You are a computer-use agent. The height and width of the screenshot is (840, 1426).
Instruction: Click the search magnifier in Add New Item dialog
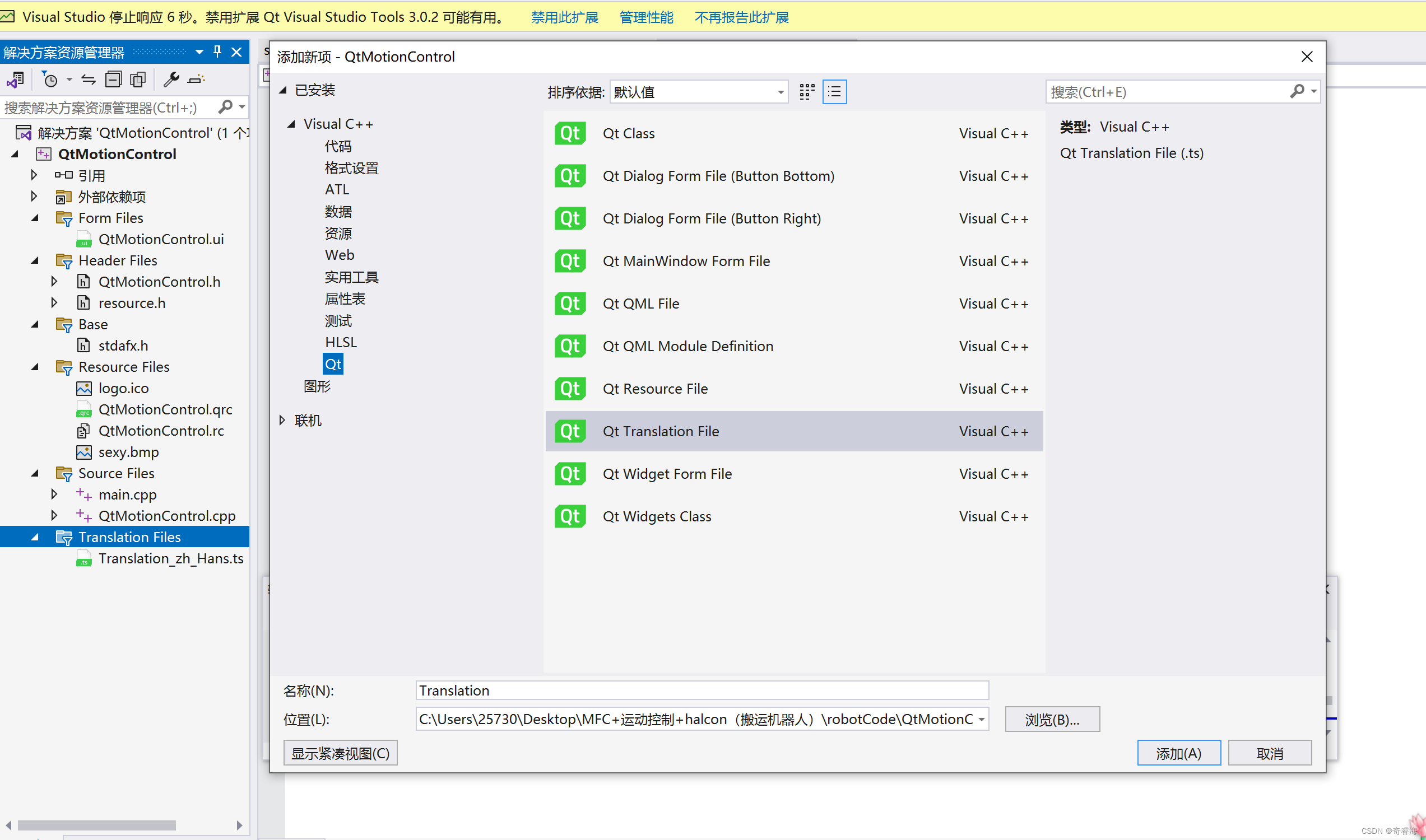coord(1297,91)
